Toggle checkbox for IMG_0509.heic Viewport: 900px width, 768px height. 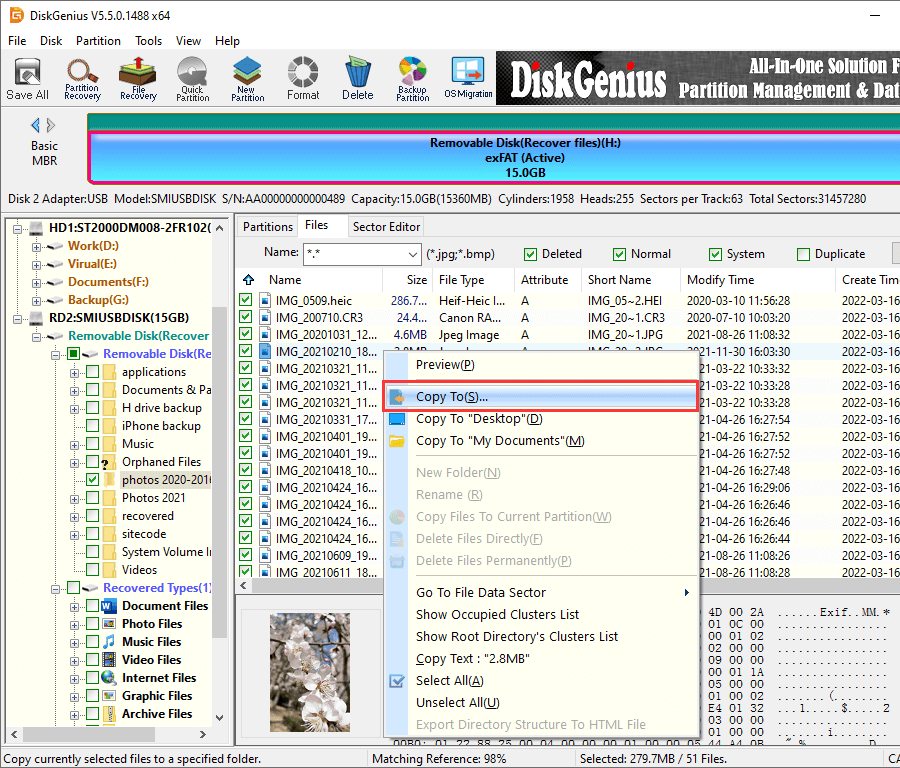click(x=246, y=300)
